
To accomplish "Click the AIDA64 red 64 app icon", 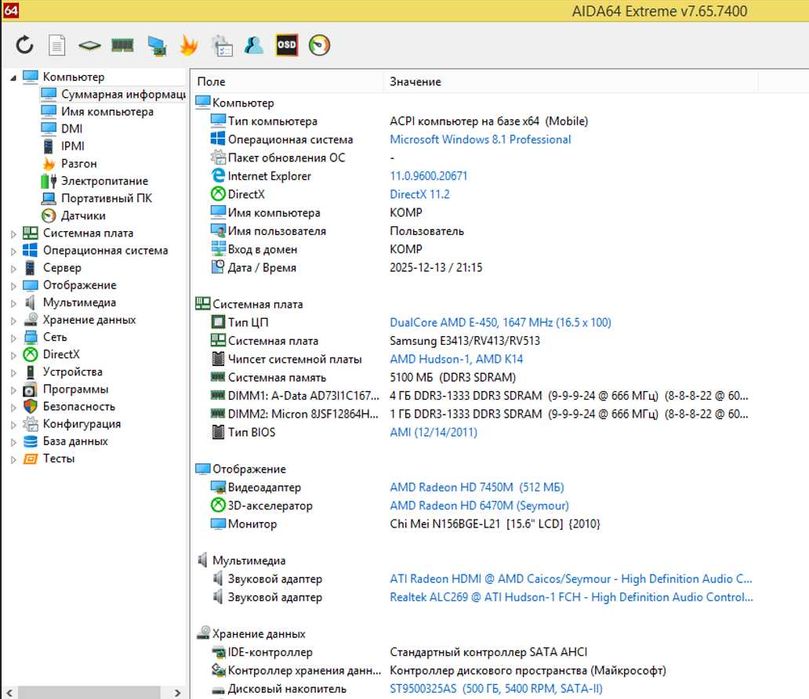I will pyautogui.click(x=10, y=10).
